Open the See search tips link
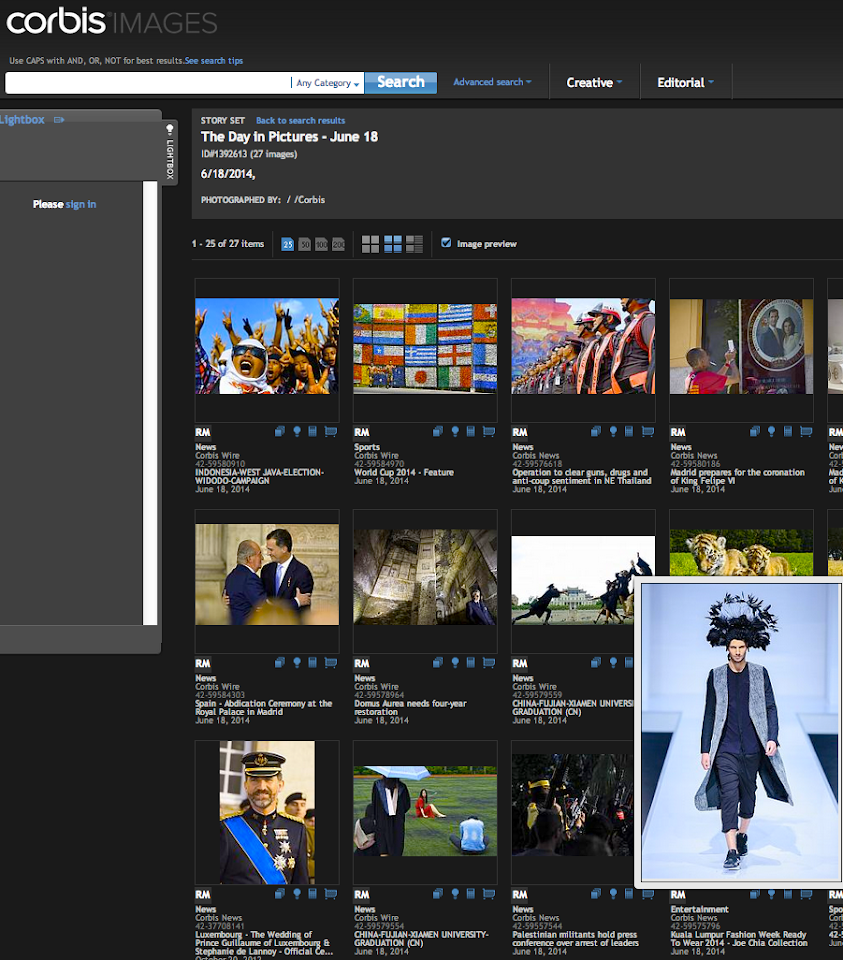Viewport: 843px width, 960px height. [x=214, y=61]
